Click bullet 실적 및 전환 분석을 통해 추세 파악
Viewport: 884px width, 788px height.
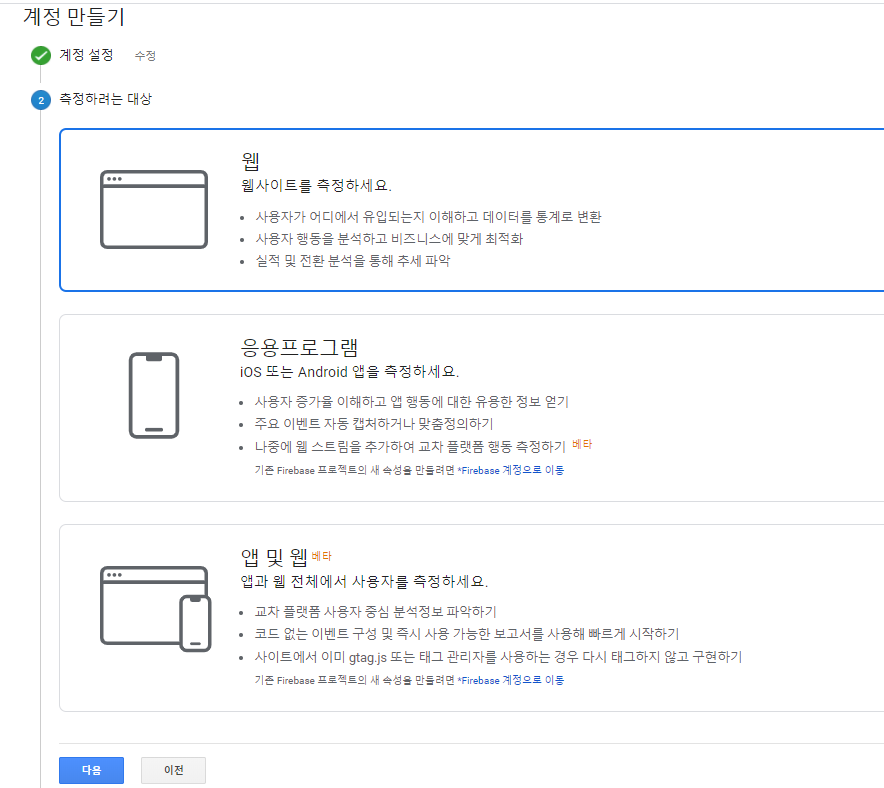click(x=353, y=261)
